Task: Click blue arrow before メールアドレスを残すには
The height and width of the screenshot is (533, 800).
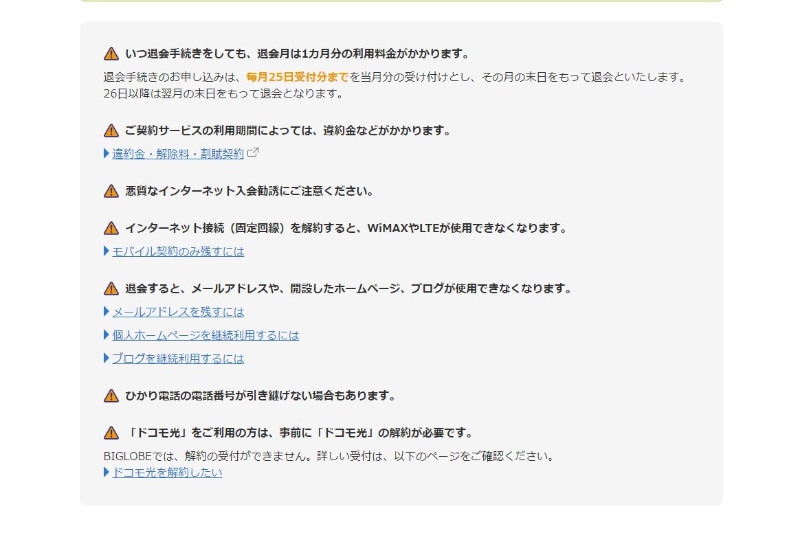Action: [106, 312]
